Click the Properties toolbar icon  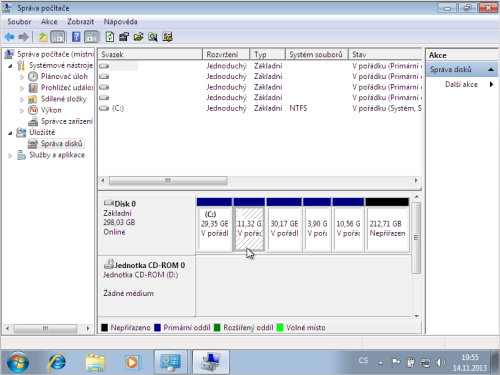coord(124,37)
